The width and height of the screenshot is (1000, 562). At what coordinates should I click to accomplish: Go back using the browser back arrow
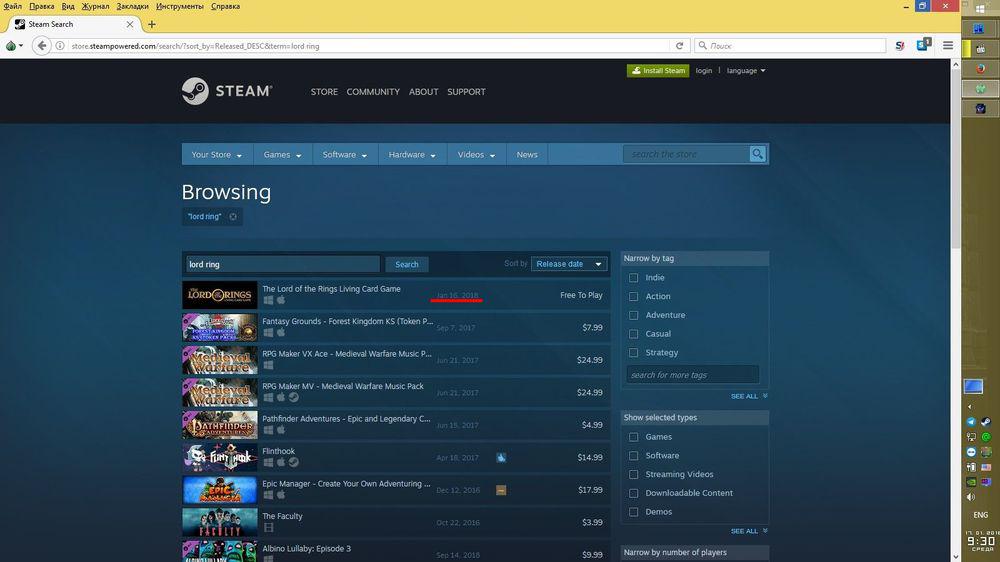point(41,46)
